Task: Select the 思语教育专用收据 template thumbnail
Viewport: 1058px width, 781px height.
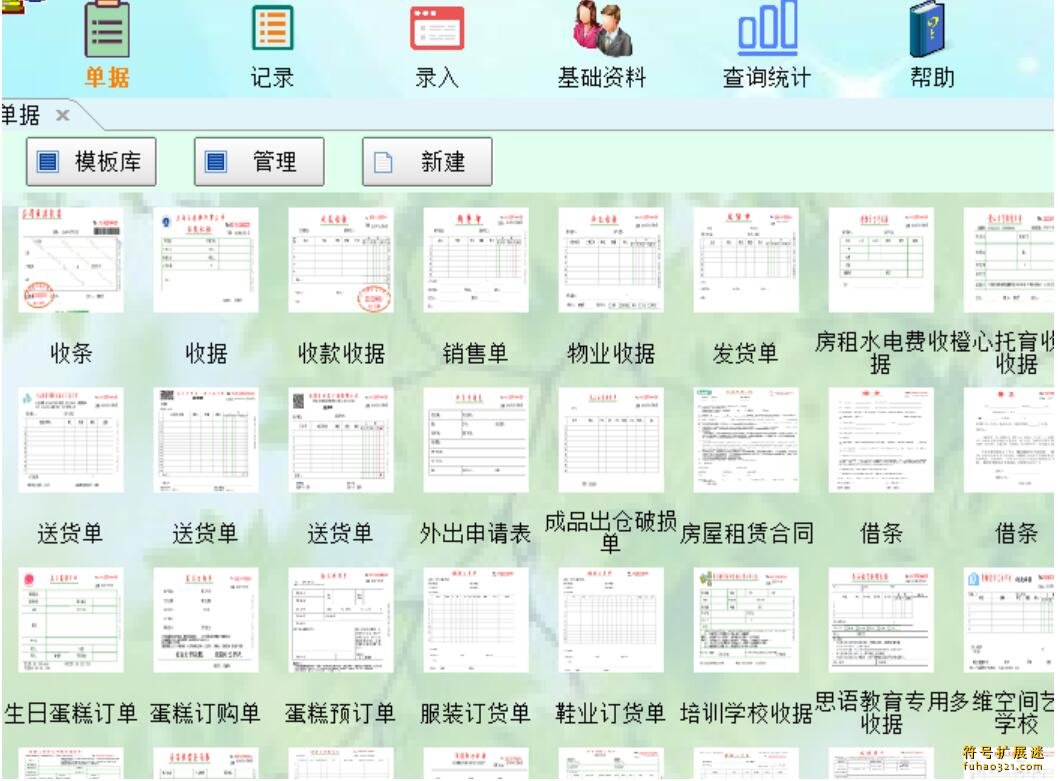Action: (881, 620)
